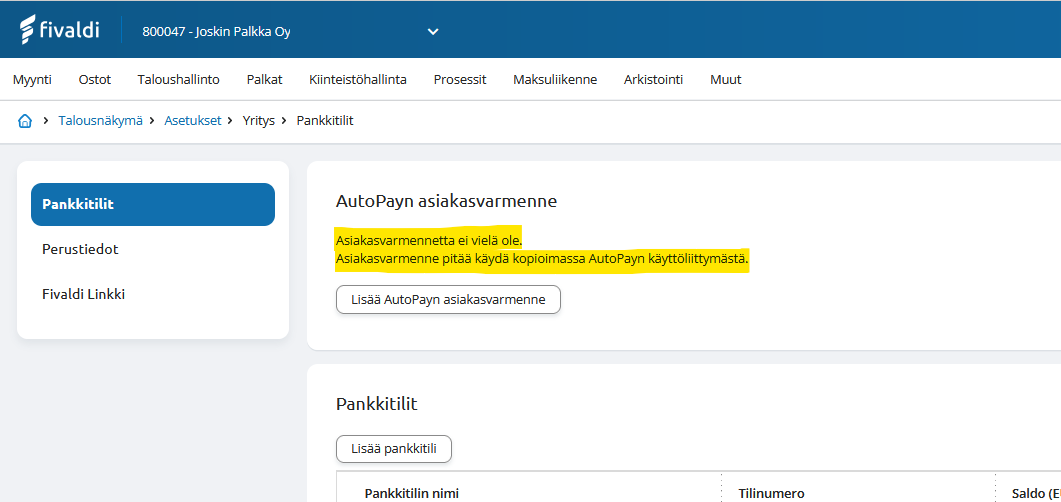Sort by Saldo column header
1061x502 pixels.
(x=1036, y=493)
